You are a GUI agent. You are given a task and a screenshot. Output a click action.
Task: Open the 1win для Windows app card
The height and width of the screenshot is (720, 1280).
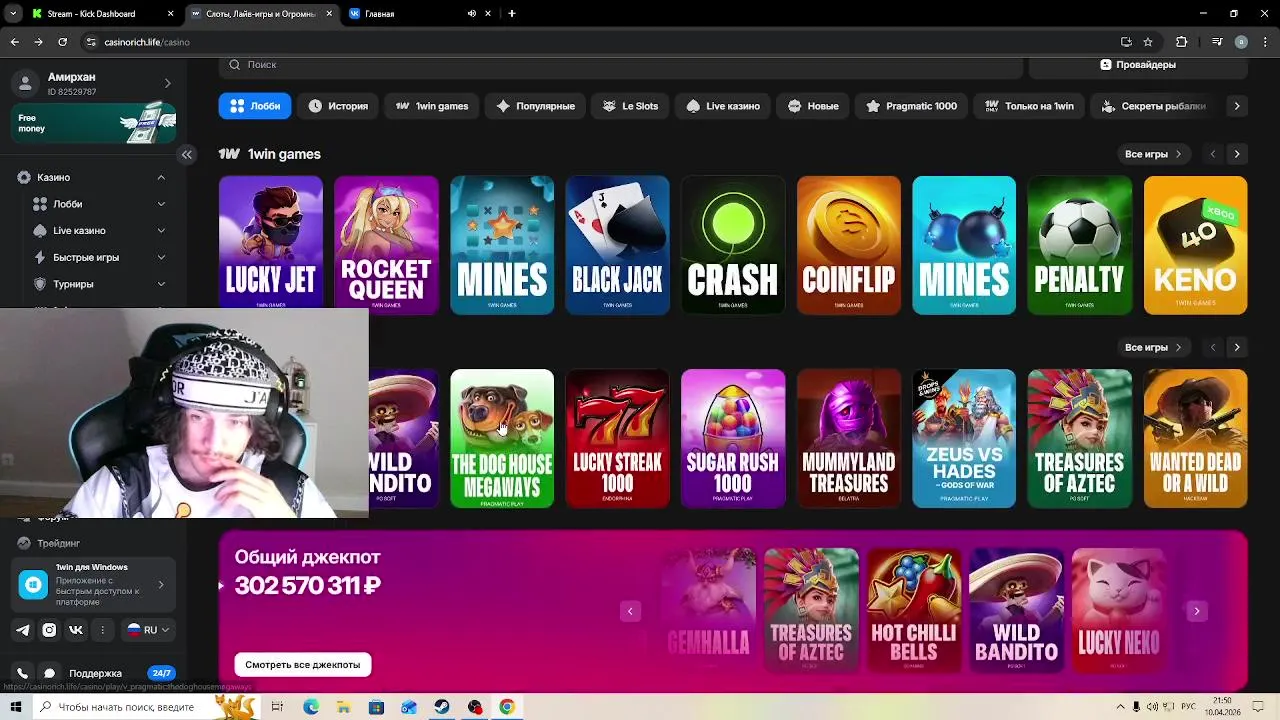point(94,585)
